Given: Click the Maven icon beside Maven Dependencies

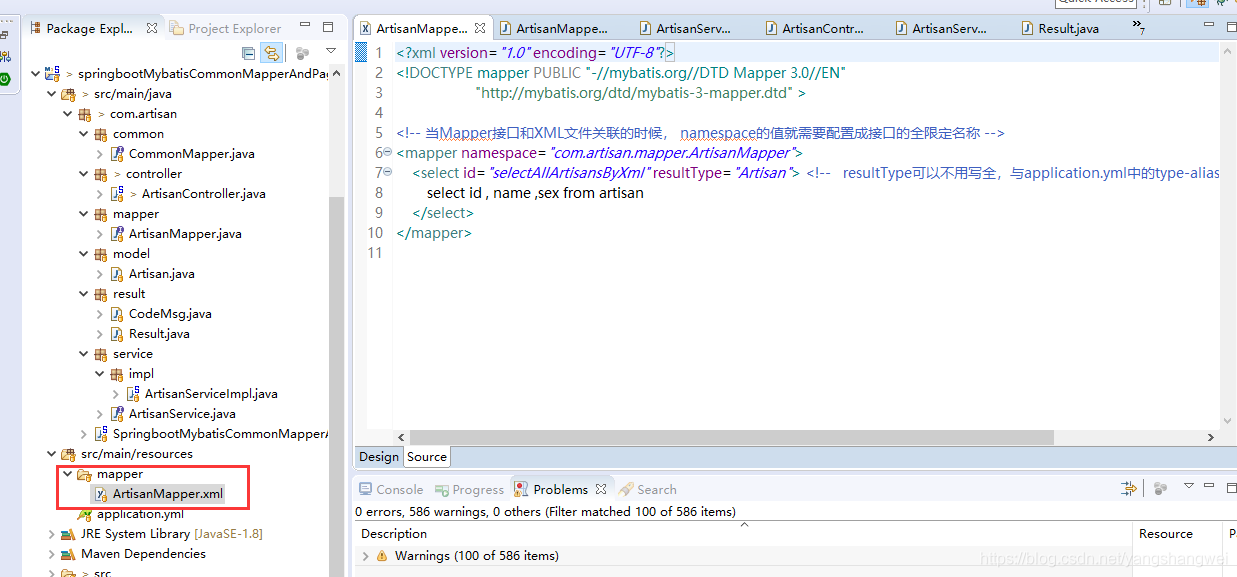Looking at the screenshot, I should (x=66, y=553).
